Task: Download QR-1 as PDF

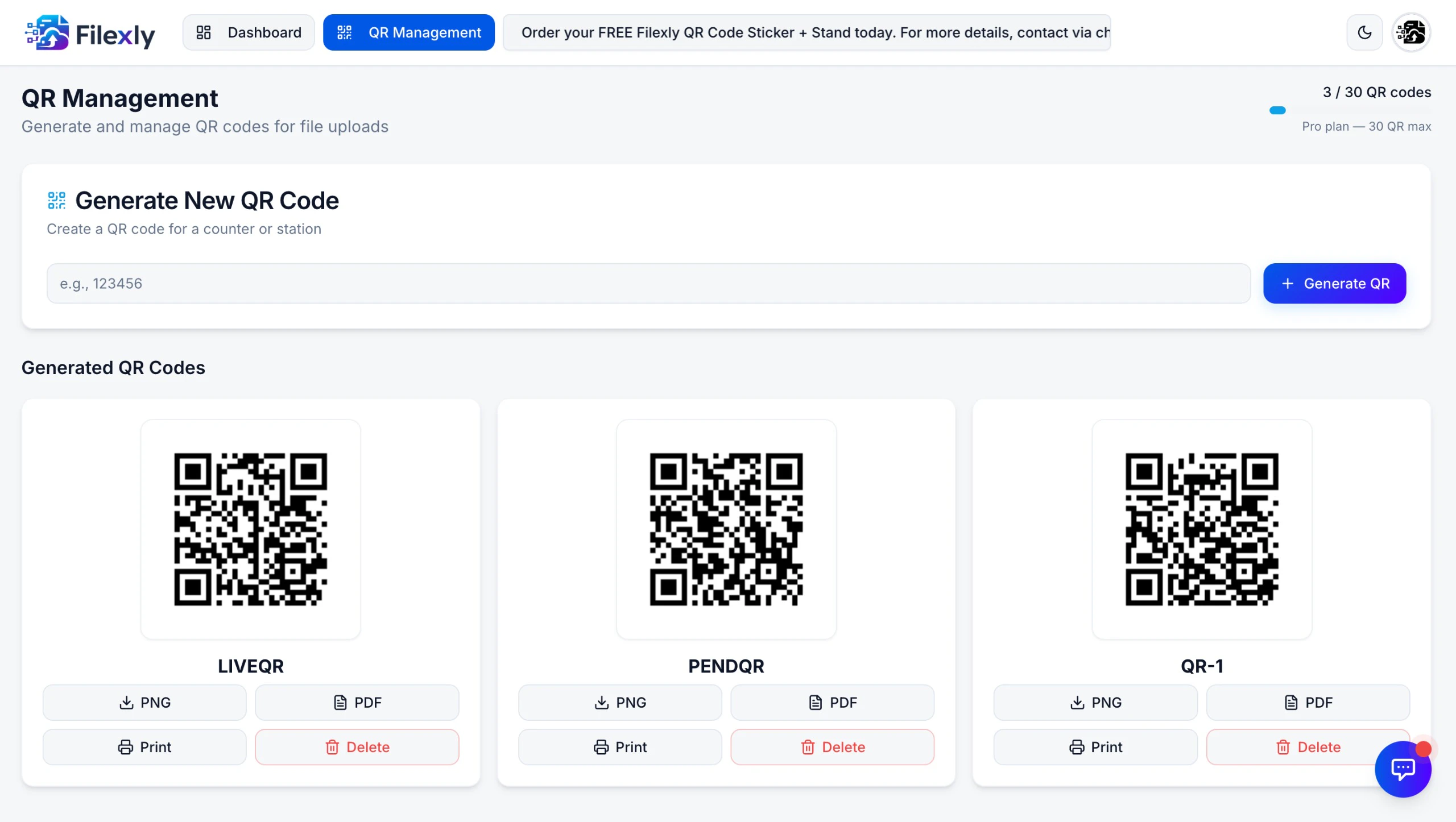Action: coord(1308,702)
